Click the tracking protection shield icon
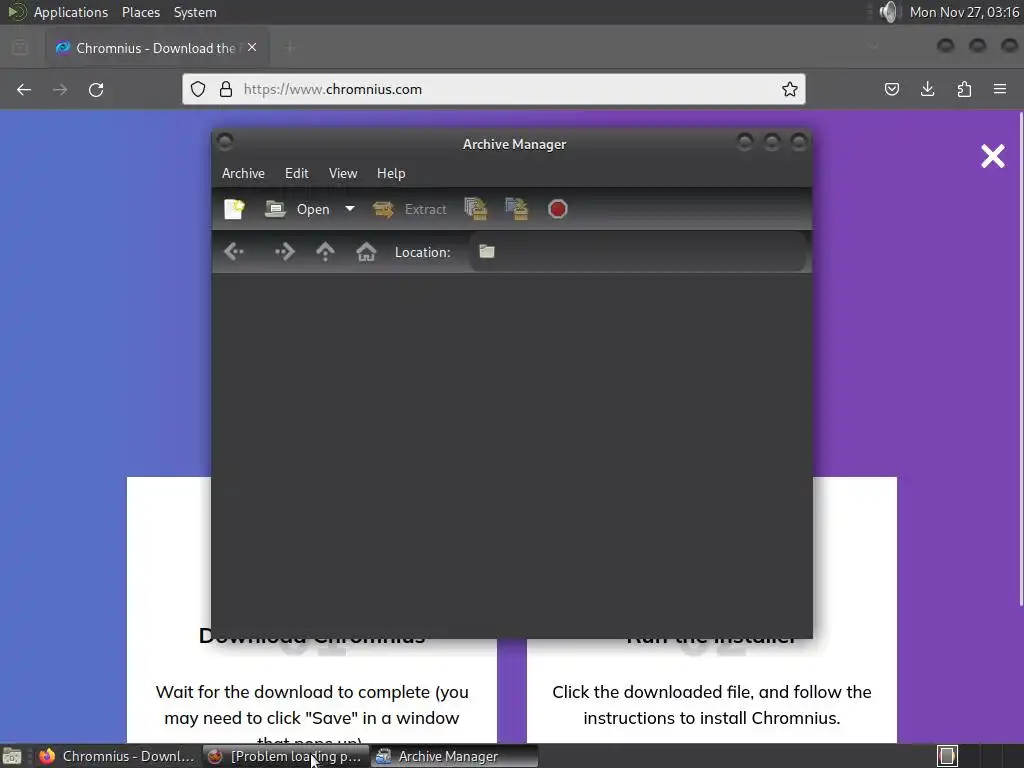Viewport: 1024px width, 768px height. [x=198, y=89]
